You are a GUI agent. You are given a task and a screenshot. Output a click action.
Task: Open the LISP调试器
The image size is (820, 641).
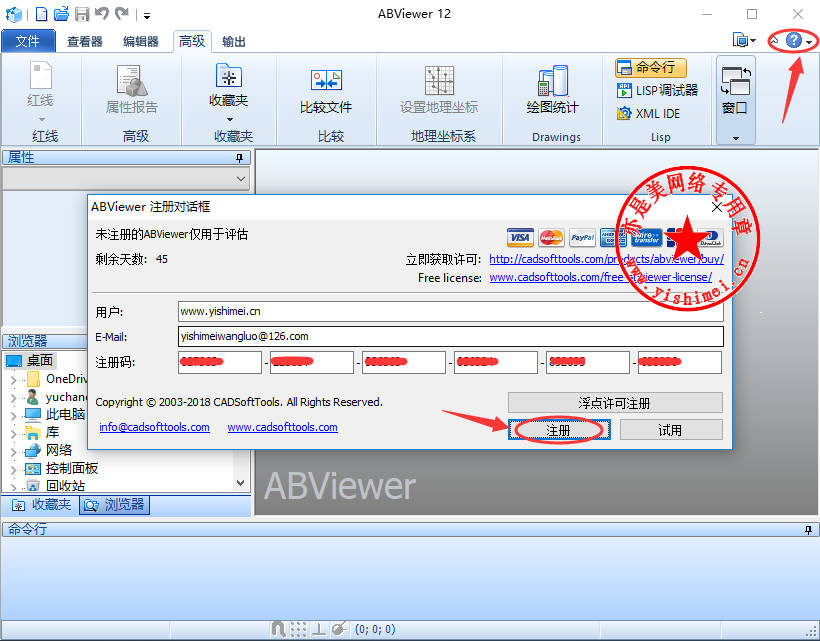657,90
